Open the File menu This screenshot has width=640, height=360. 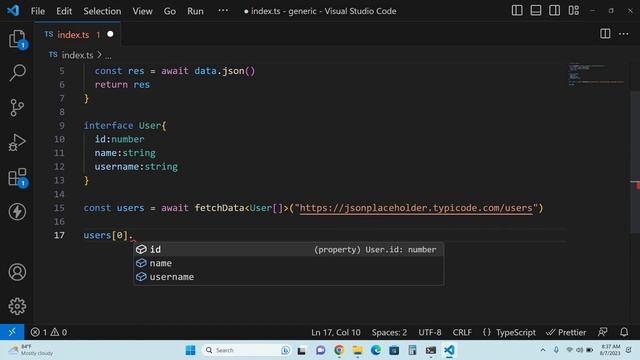click(x=38, y=11)
